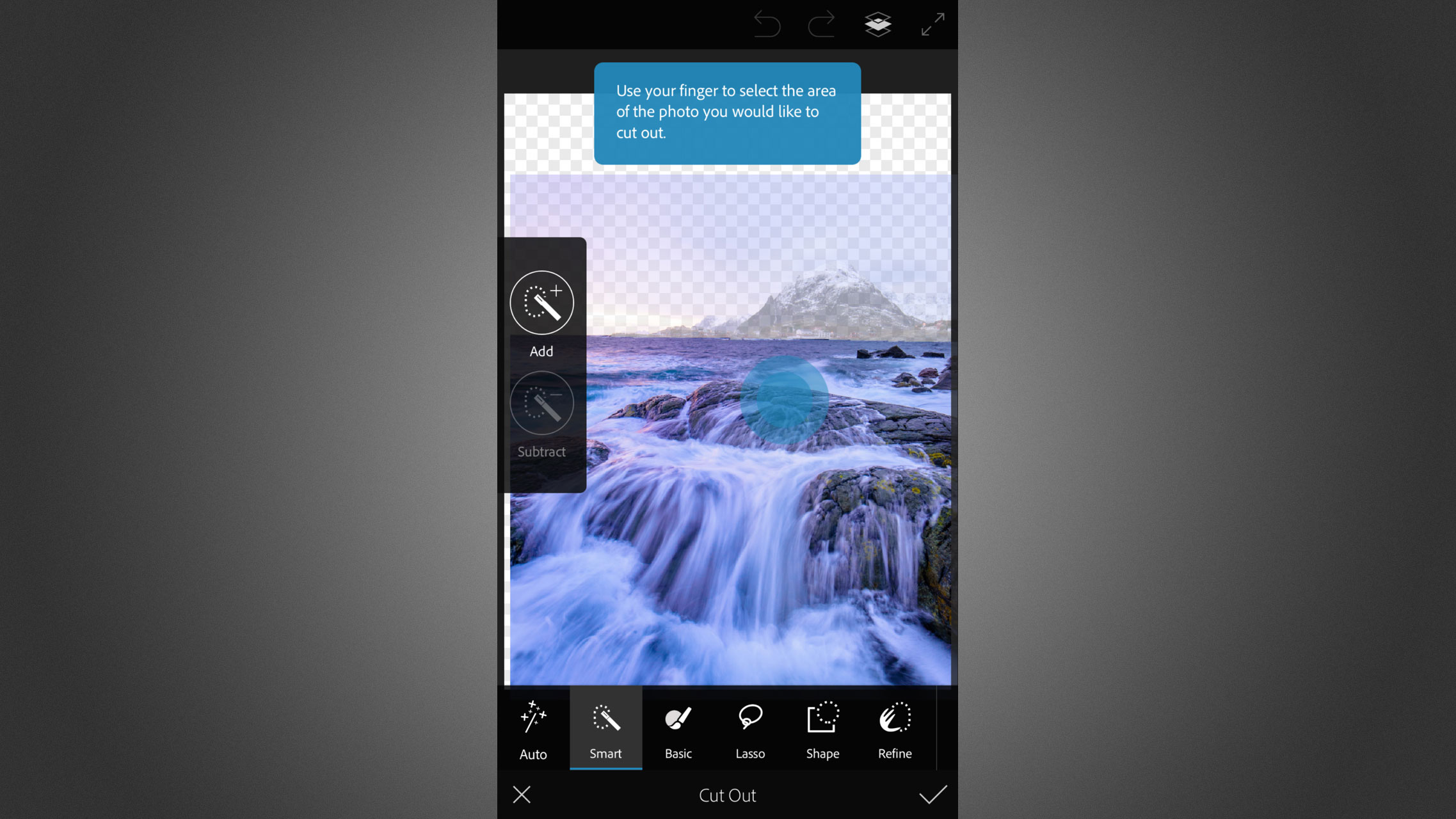
Task: Tap the Cut Out confirm button
Action: 932,795
